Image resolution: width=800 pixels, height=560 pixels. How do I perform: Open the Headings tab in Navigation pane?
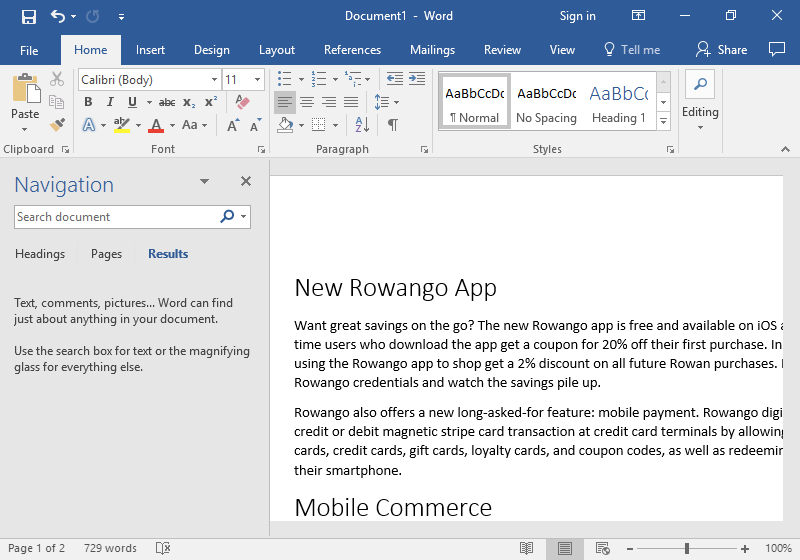click(40, 254)
